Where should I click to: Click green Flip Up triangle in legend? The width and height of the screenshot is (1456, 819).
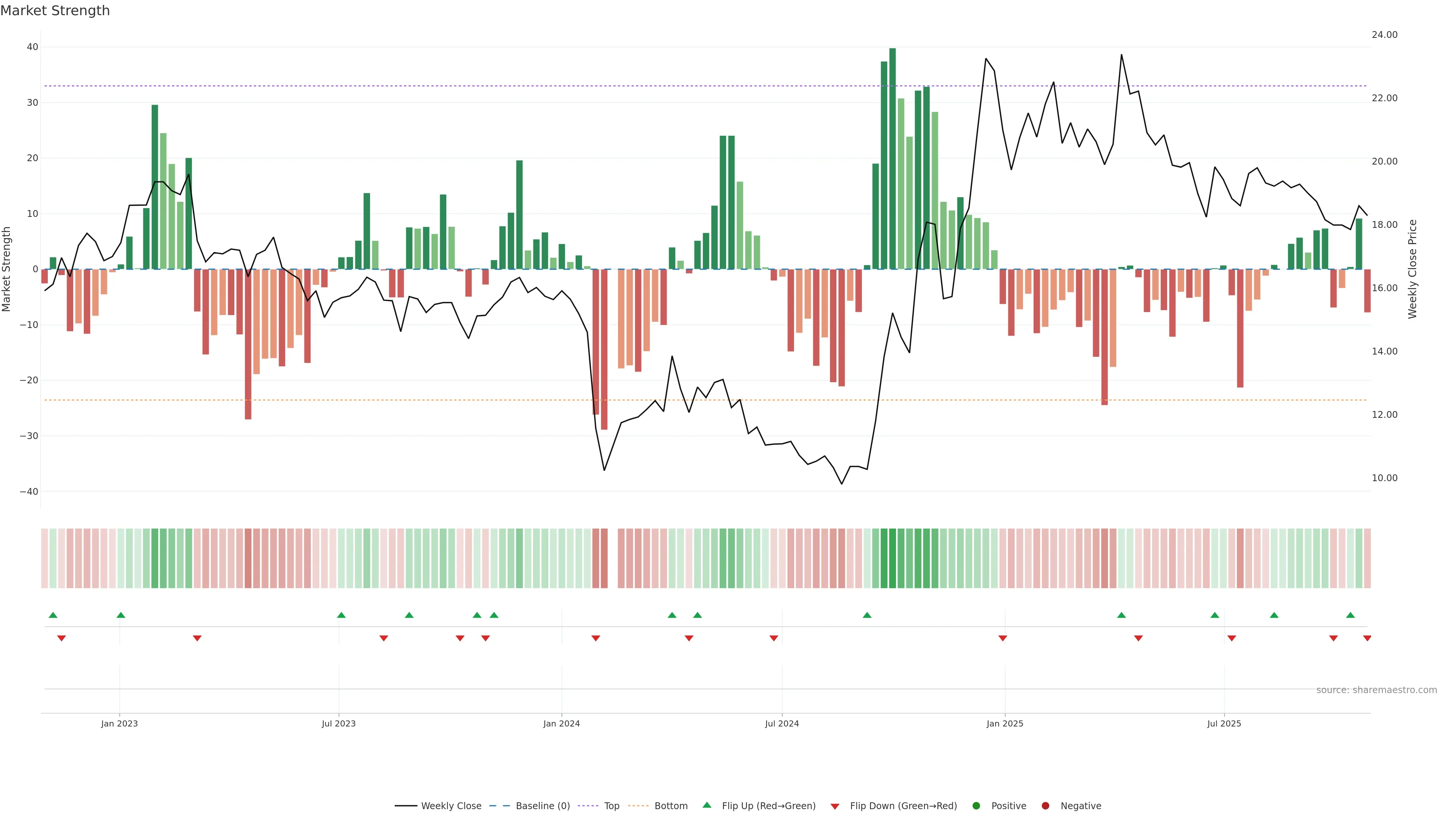(706, 805)
